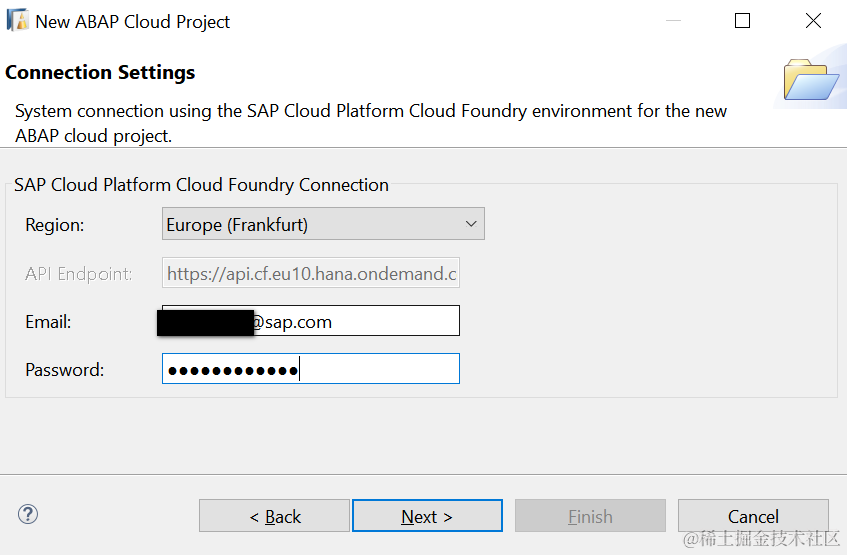Screen dimensions: 847x555
Task: Click the < Back button
Action: 274,516
